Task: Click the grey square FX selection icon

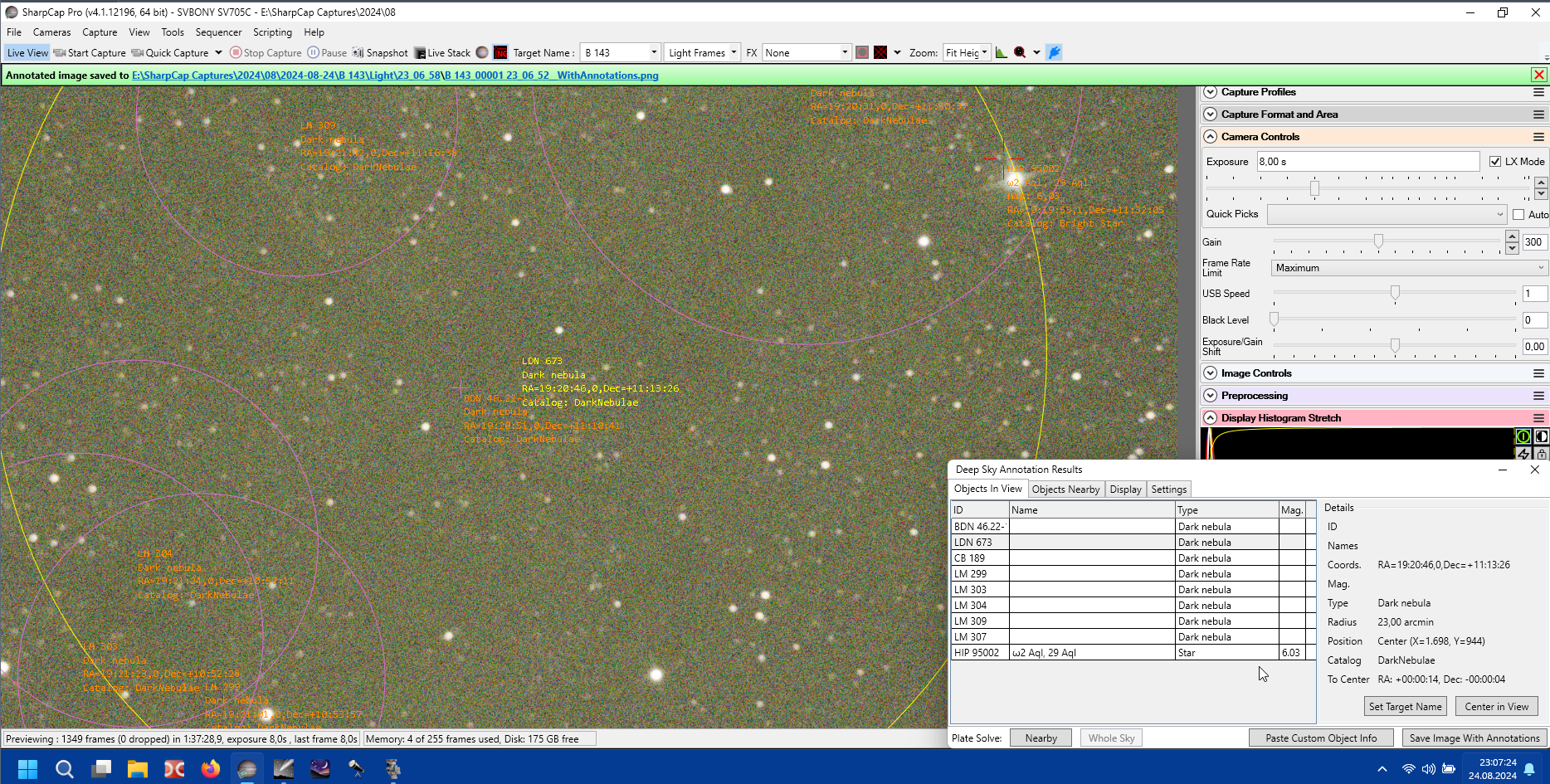Action: click(862, 52)
